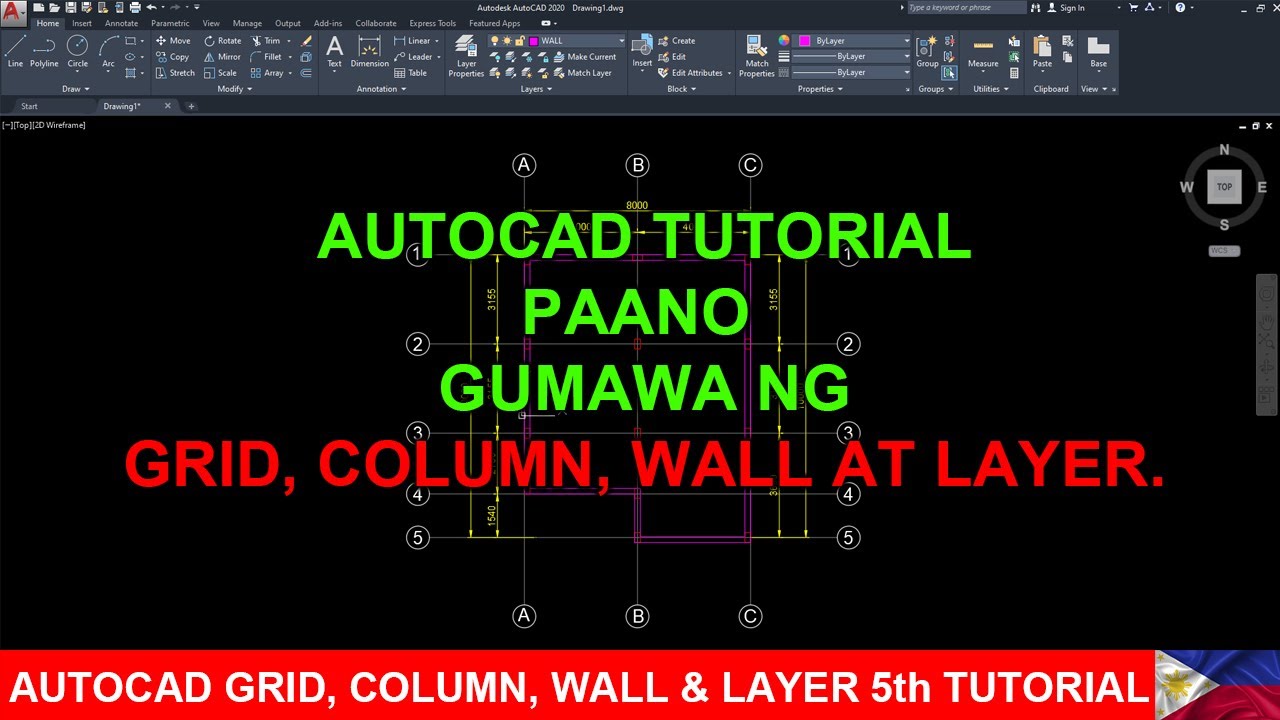The image size is (1280, 720).
Task: Expand the Annotation panel
Action: click(382, 89)
